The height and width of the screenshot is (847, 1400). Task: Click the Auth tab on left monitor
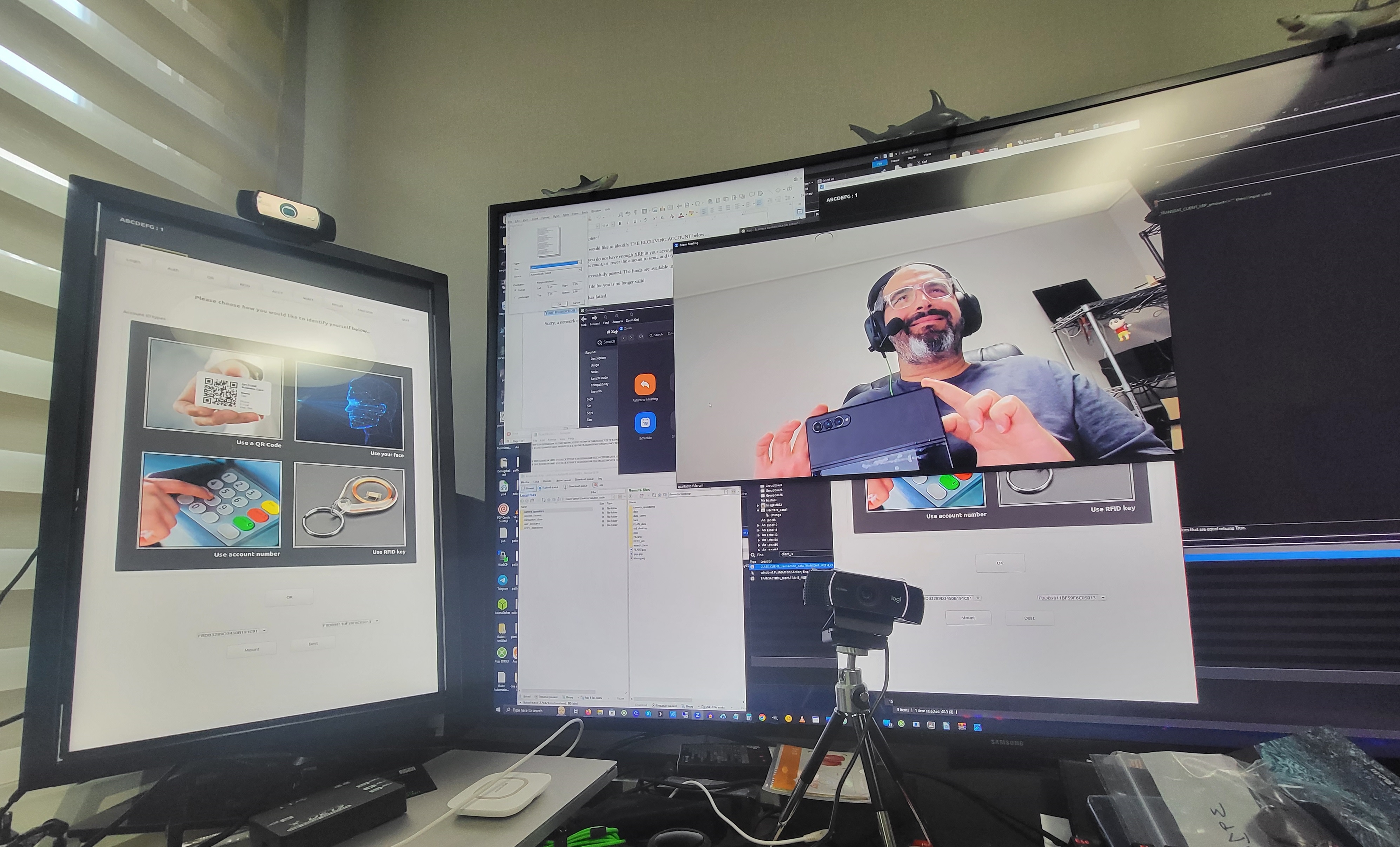[x=173, y=269]
